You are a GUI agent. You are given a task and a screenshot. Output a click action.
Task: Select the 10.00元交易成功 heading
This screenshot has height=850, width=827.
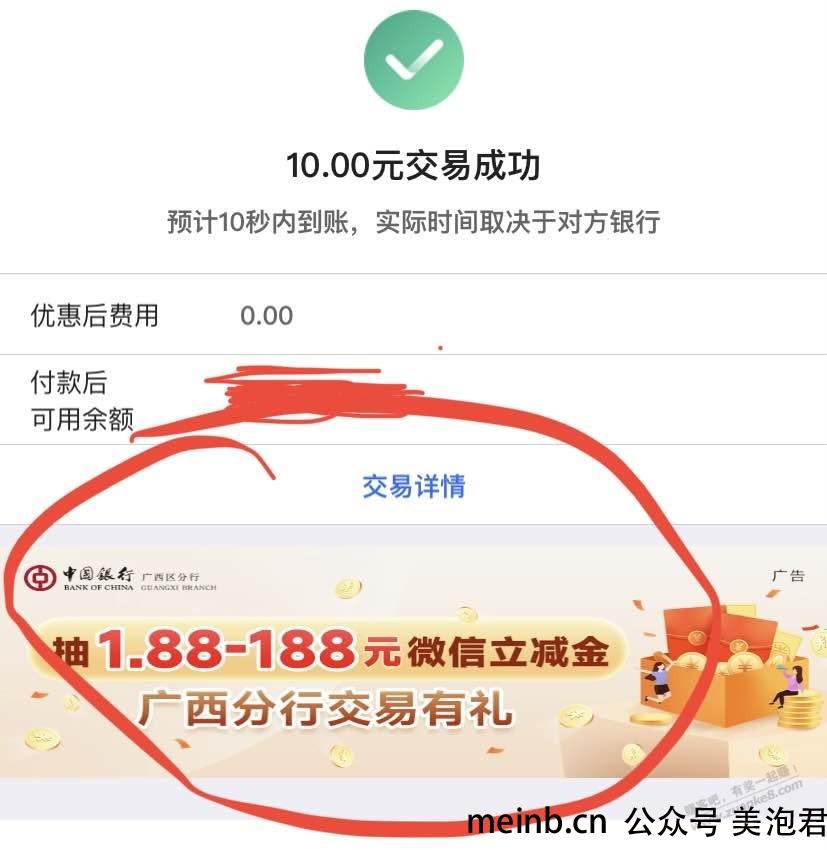coord(414,165)
